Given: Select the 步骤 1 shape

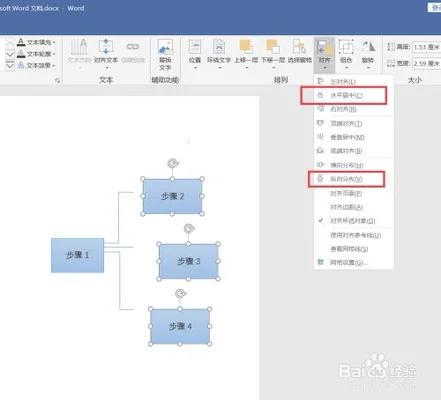Looking at the screenshot, I should [77, 255].
